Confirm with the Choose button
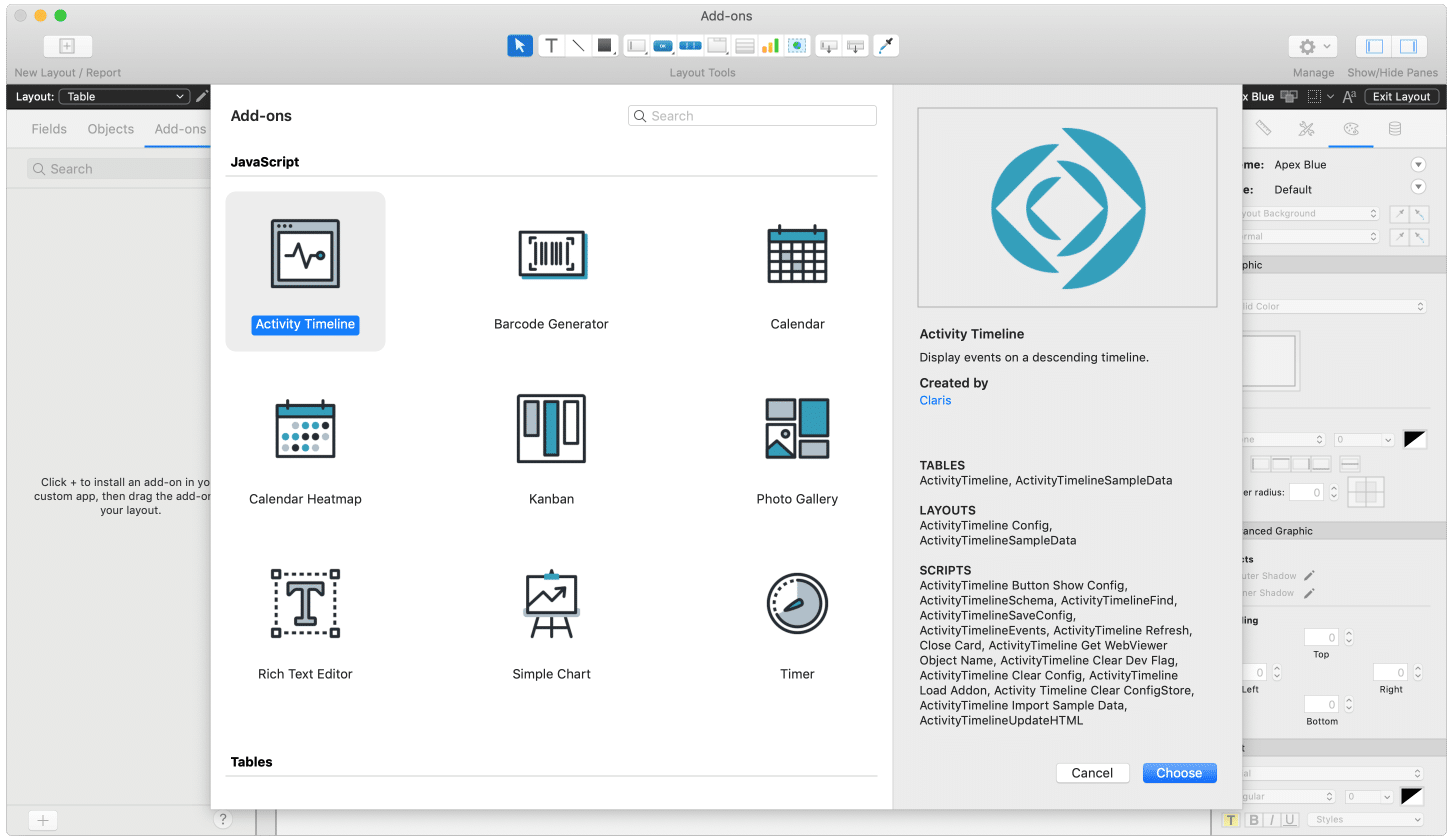The height and width of the screenshot is (840, 1451). coord(1179,772)
